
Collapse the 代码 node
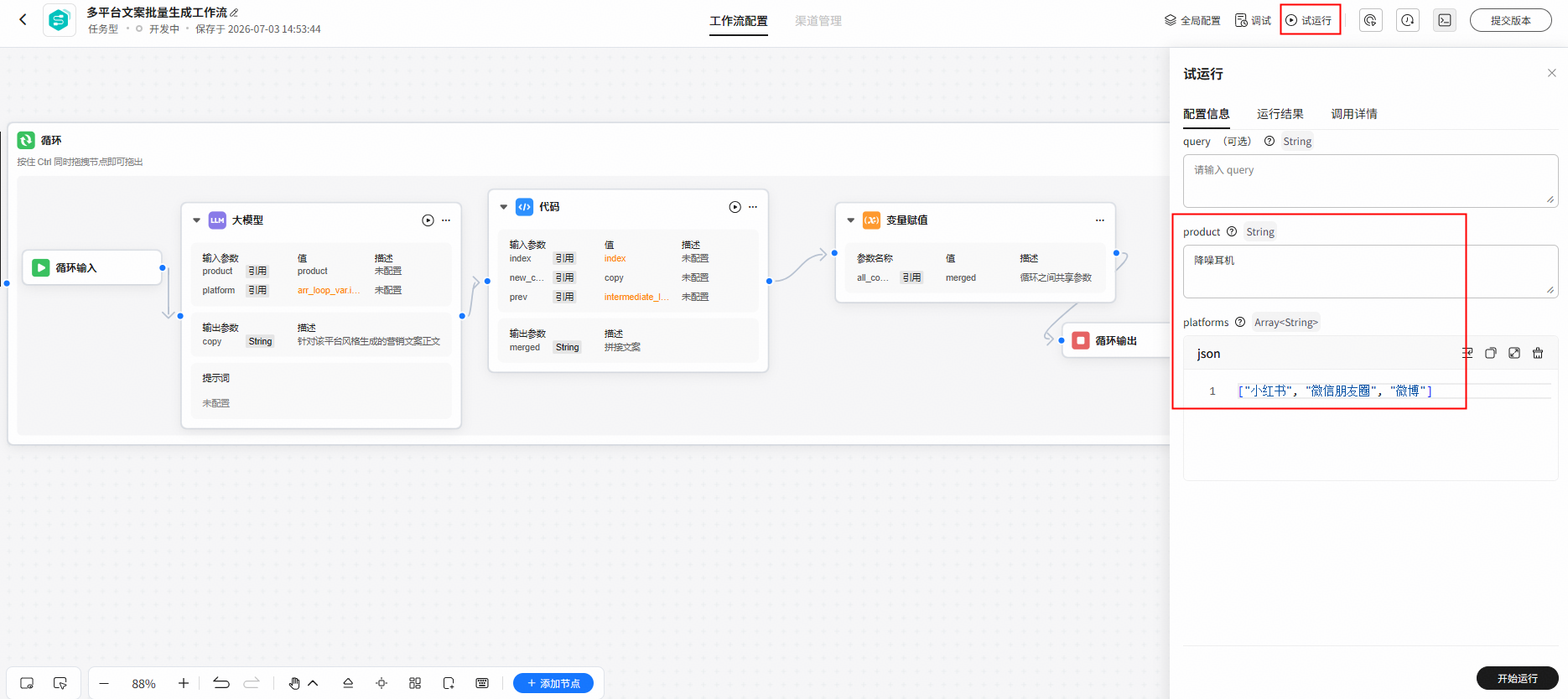pyautogui.click(x=503, y=207)
